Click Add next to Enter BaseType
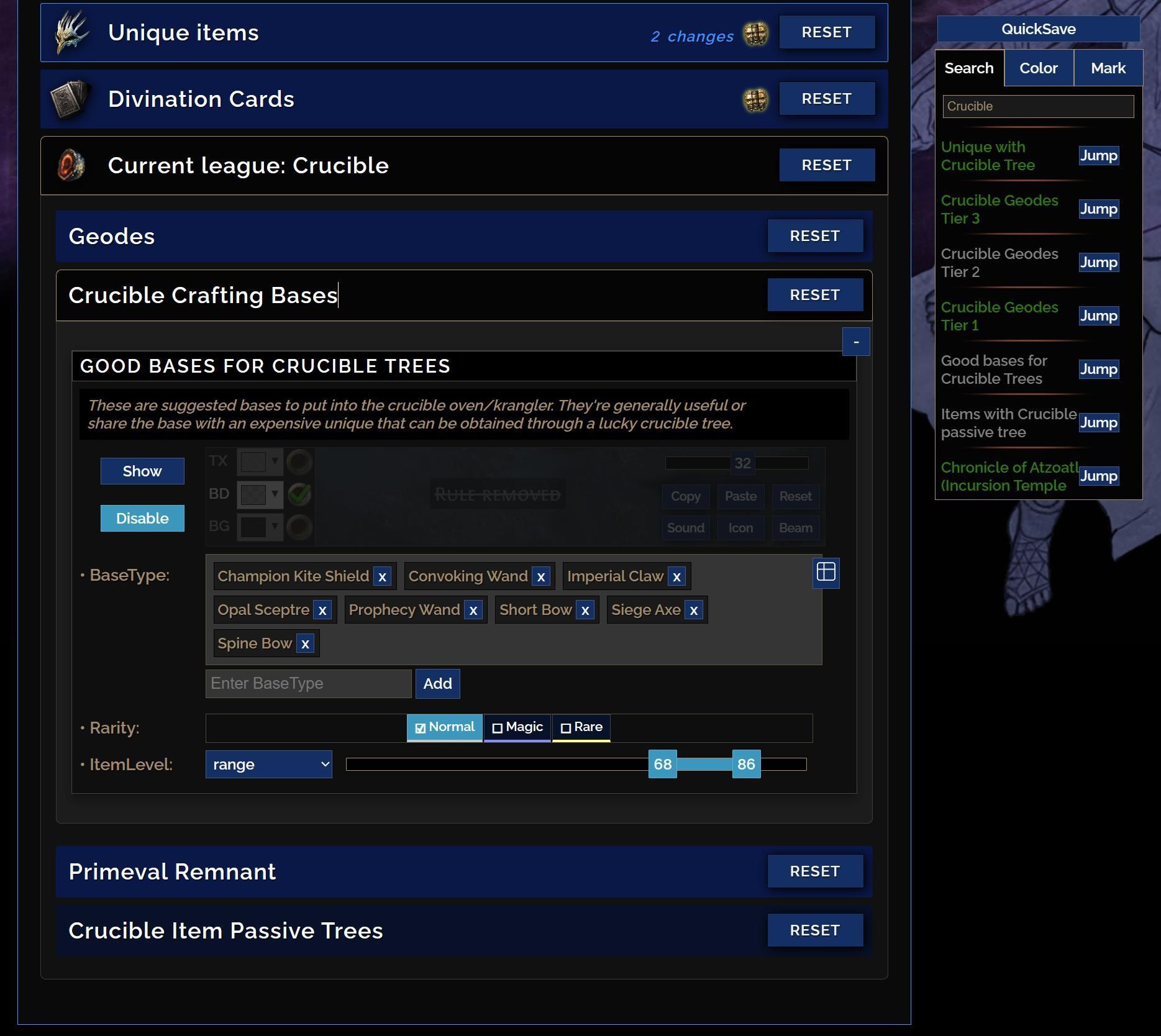Viewport: 1161px width, 1036px height. pos(438,684)
